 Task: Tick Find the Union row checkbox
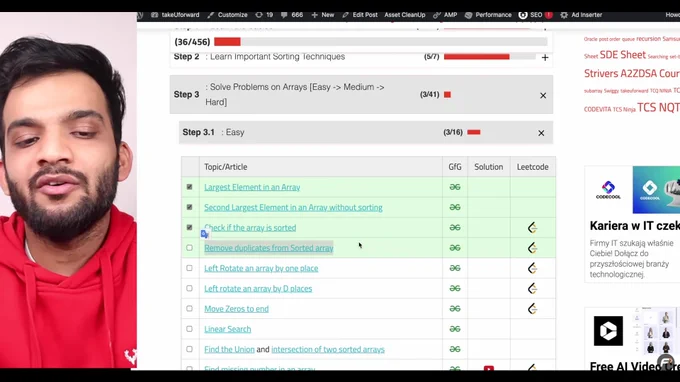click(190, 349)
